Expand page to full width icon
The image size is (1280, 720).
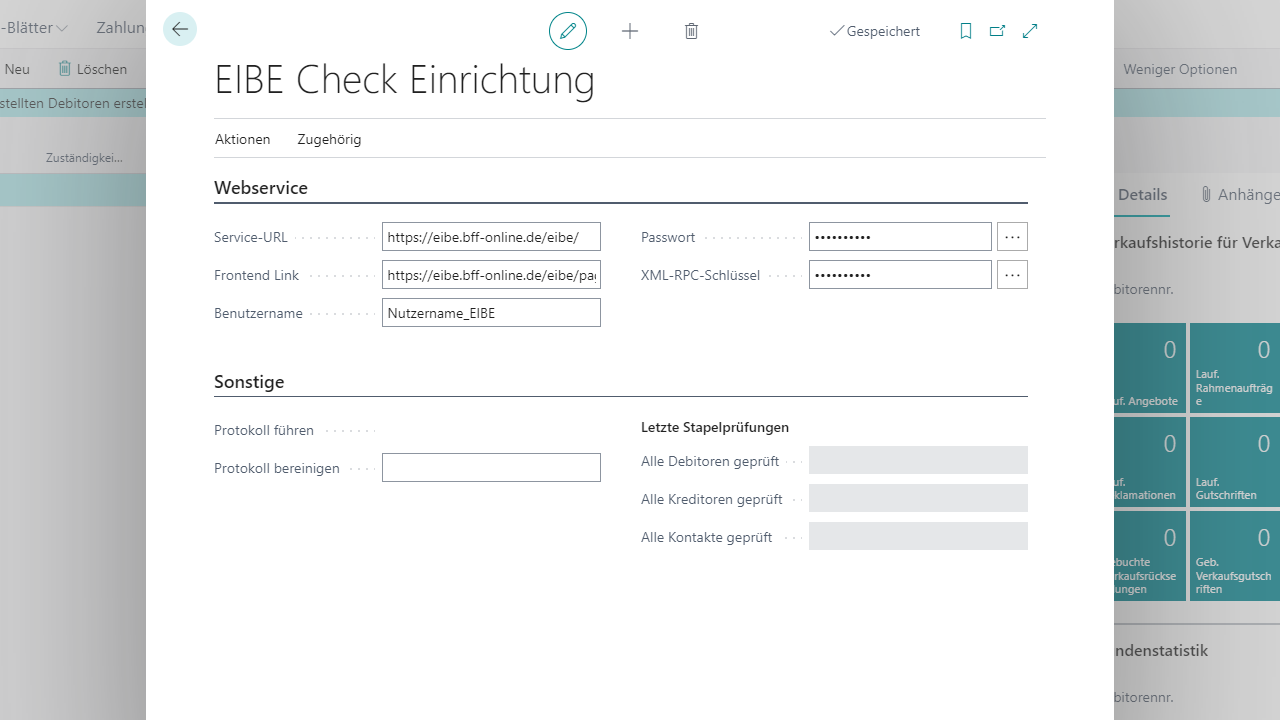click(1030, 31)
